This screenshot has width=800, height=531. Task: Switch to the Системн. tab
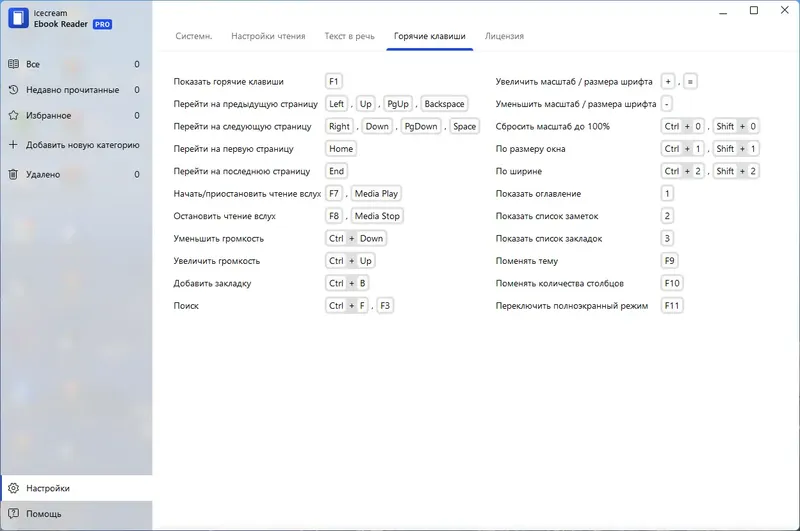193,36
